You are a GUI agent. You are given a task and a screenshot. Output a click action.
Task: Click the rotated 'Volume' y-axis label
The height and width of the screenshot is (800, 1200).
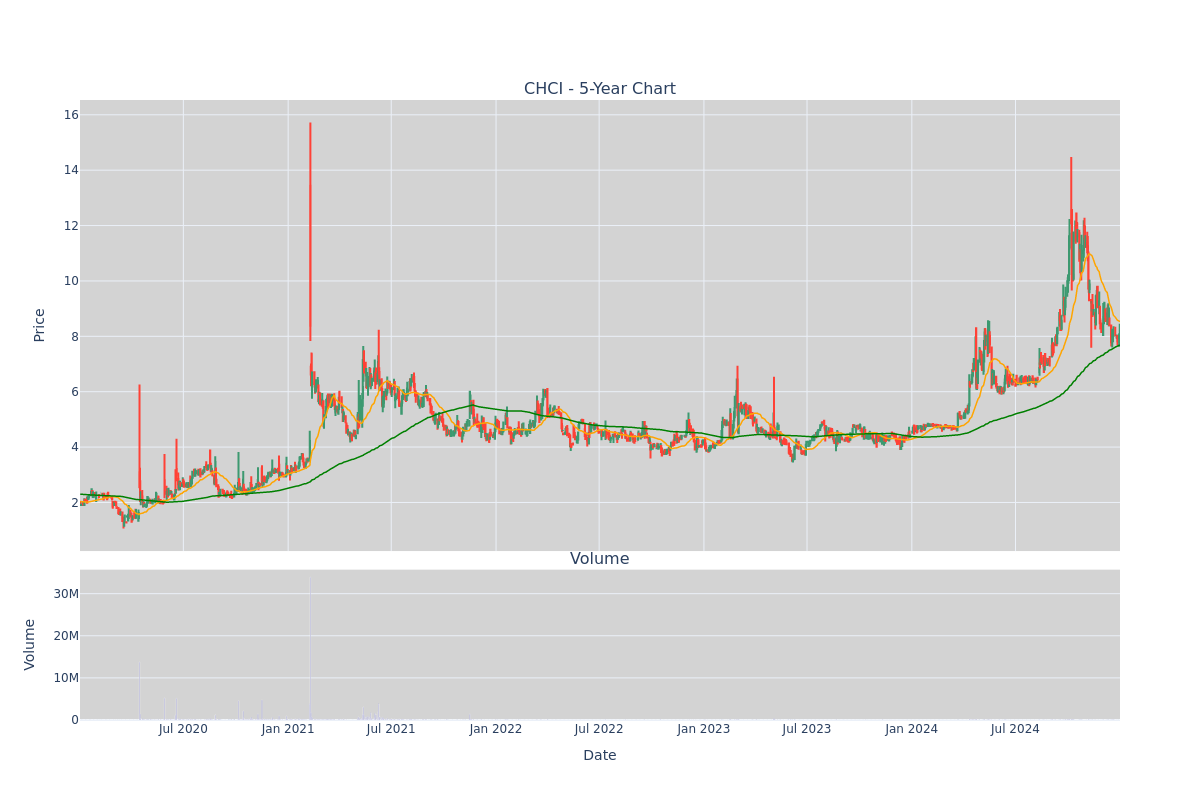(x=30, y=644)
